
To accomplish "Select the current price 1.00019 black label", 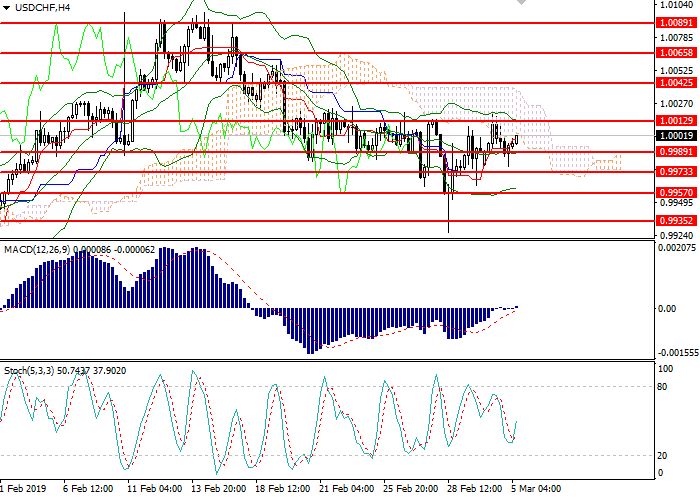I will coord(671,135).
